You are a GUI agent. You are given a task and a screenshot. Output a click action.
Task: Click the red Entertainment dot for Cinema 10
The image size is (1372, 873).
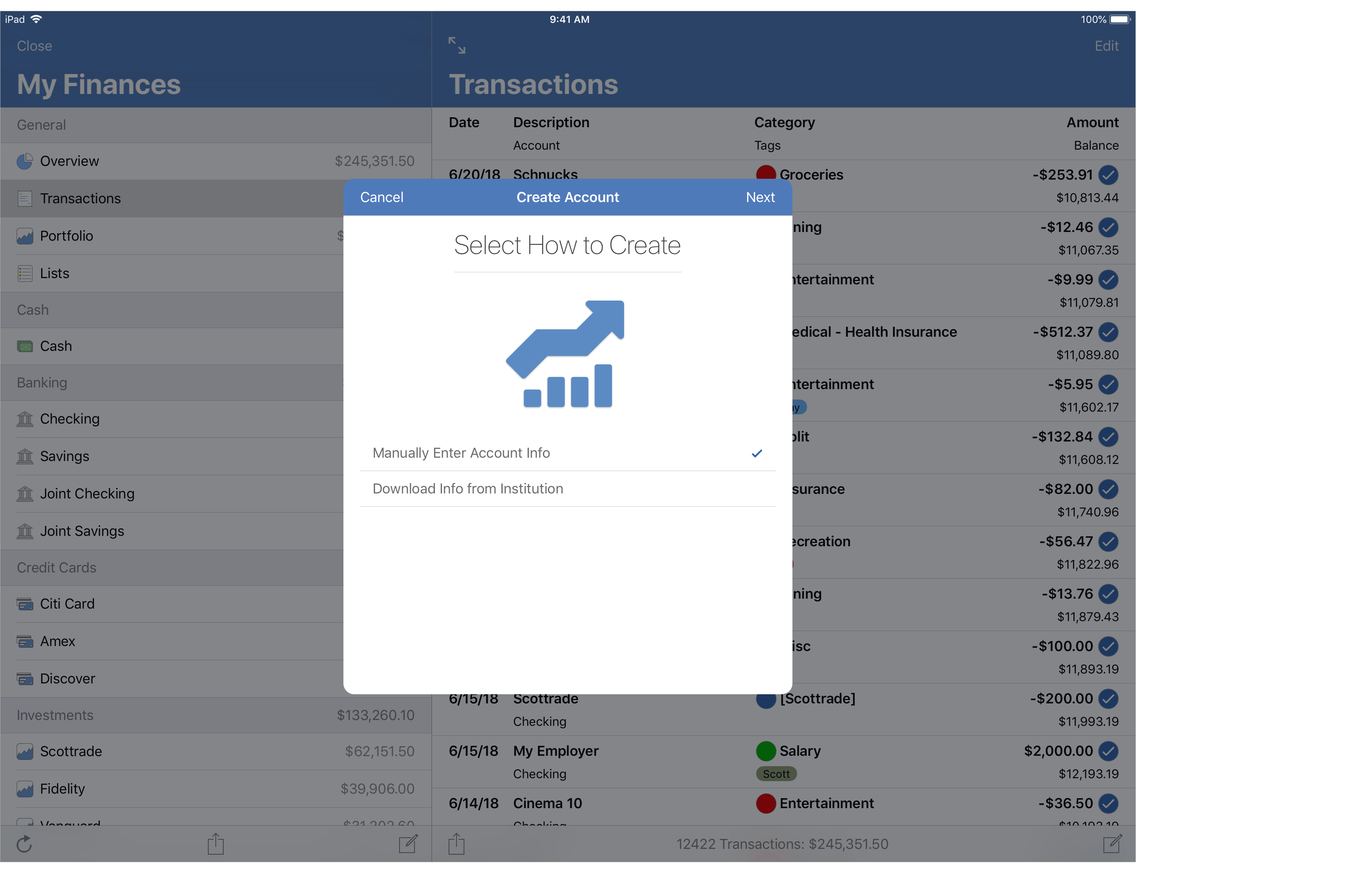tap(766, 804)
